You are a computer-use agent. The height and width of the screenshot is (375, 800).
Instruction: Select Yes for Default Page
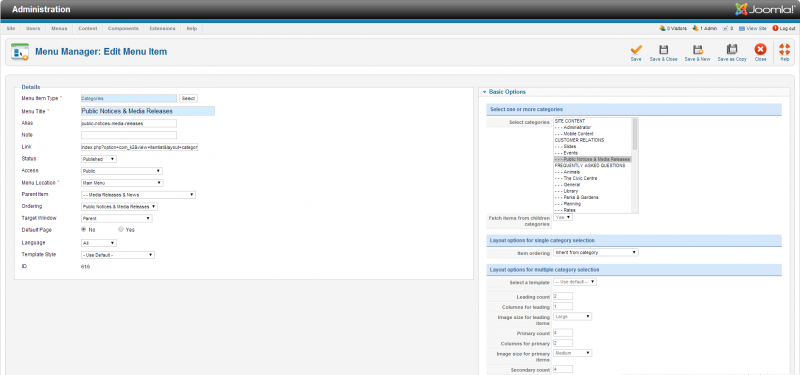pos(121,230)
